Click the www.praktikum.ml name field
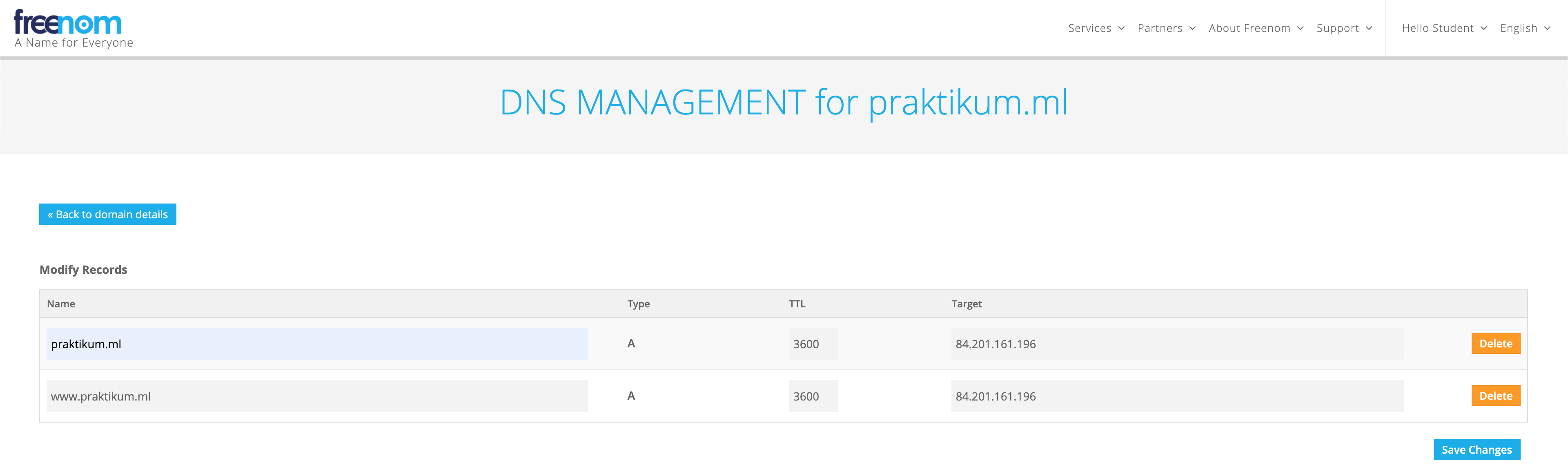The width and height of the screenshot is (1568, 470). pyautogui.click(x=317, y=396)
